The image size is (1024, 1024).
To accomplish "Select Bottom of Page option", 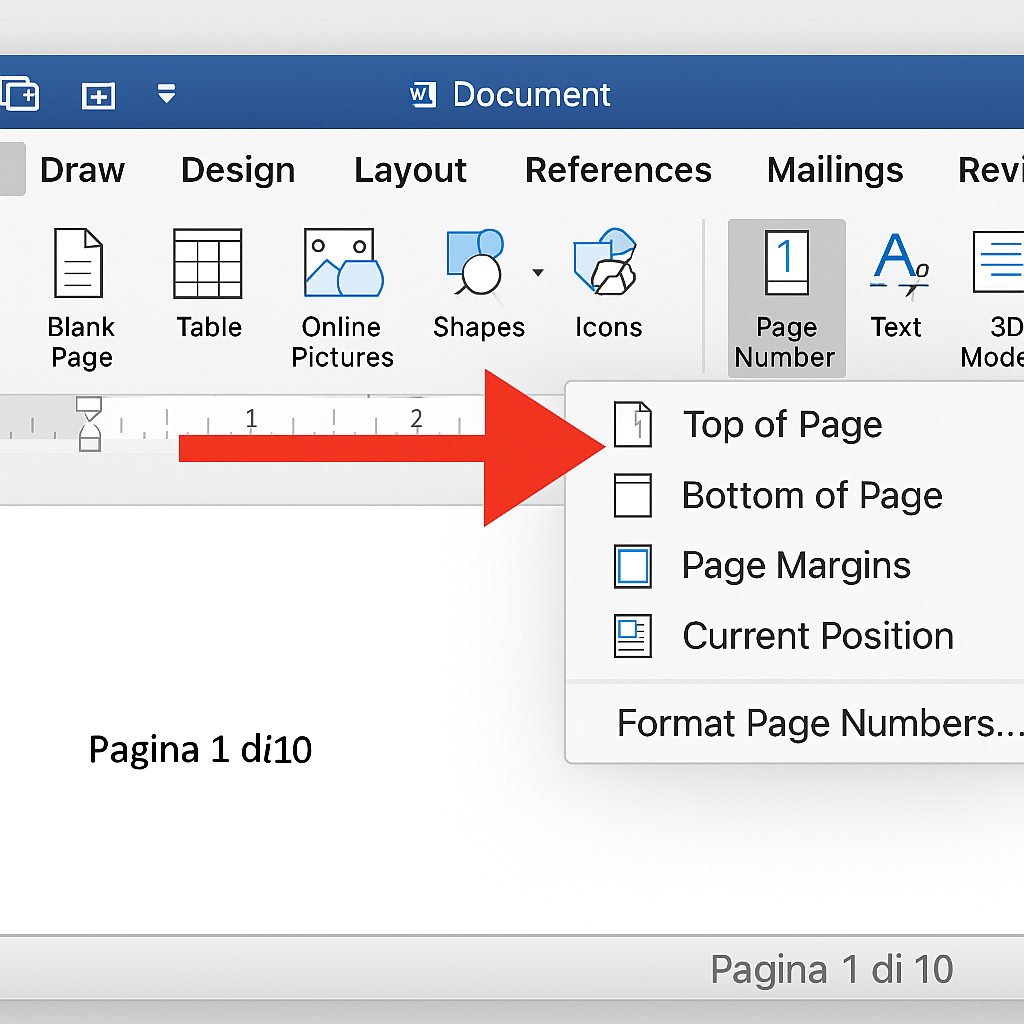I will coord(811,496).
